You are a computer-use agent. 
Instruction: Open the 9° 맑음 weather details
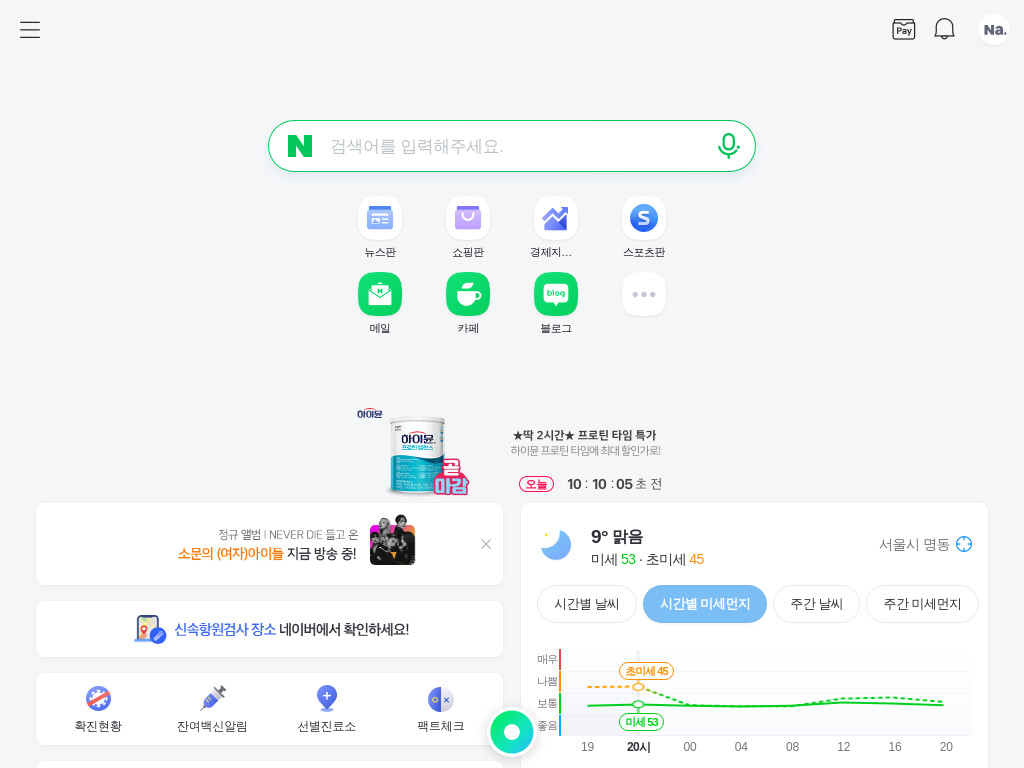click(x=617, y=537)
